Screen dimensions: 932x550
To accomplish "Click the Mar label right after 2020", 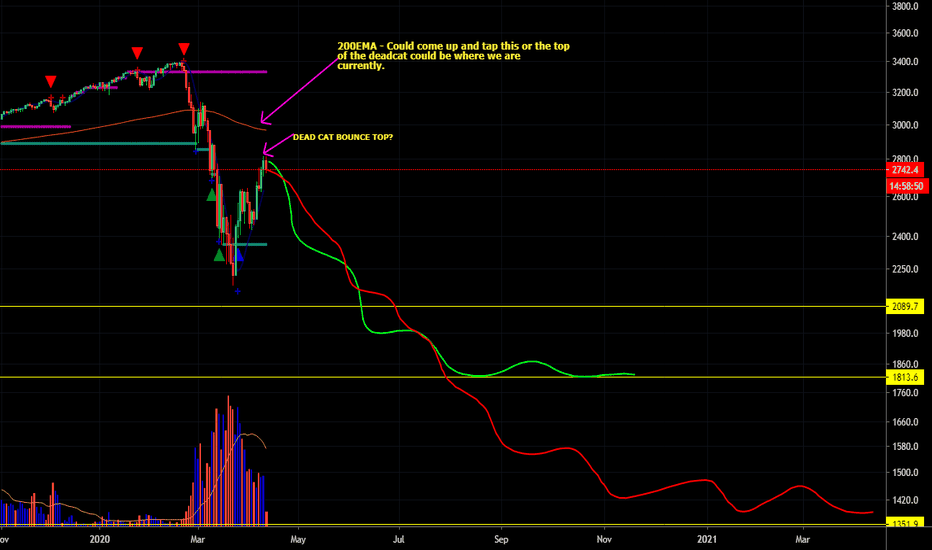I will [x=197, y=540].
